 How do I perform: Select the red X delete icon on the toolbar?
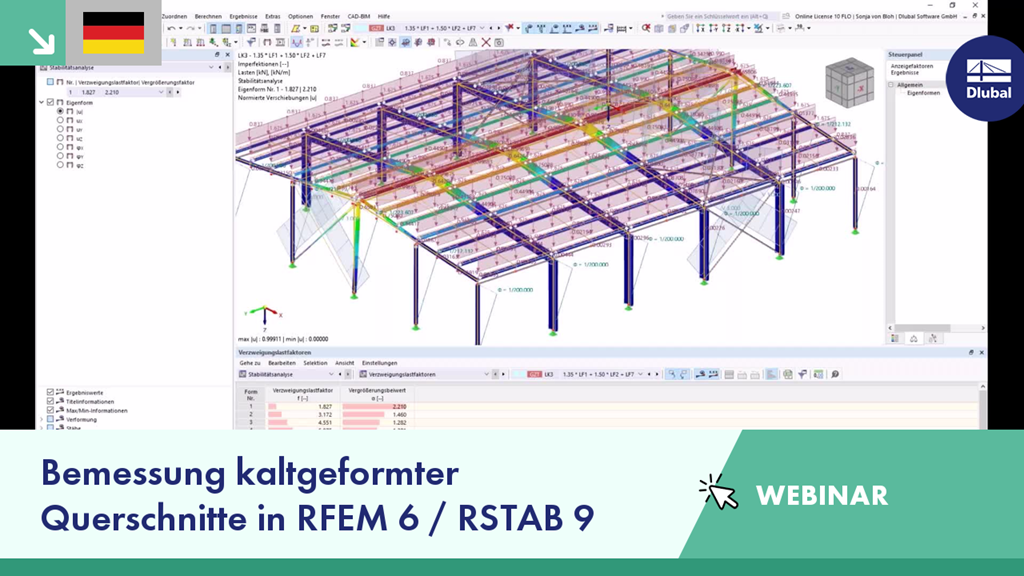click(x=485, y=44)
